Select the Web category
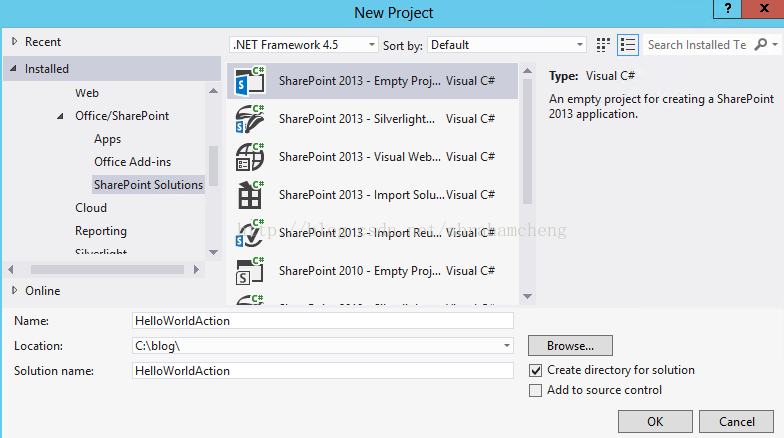The image size is (784, 438). 87,93
